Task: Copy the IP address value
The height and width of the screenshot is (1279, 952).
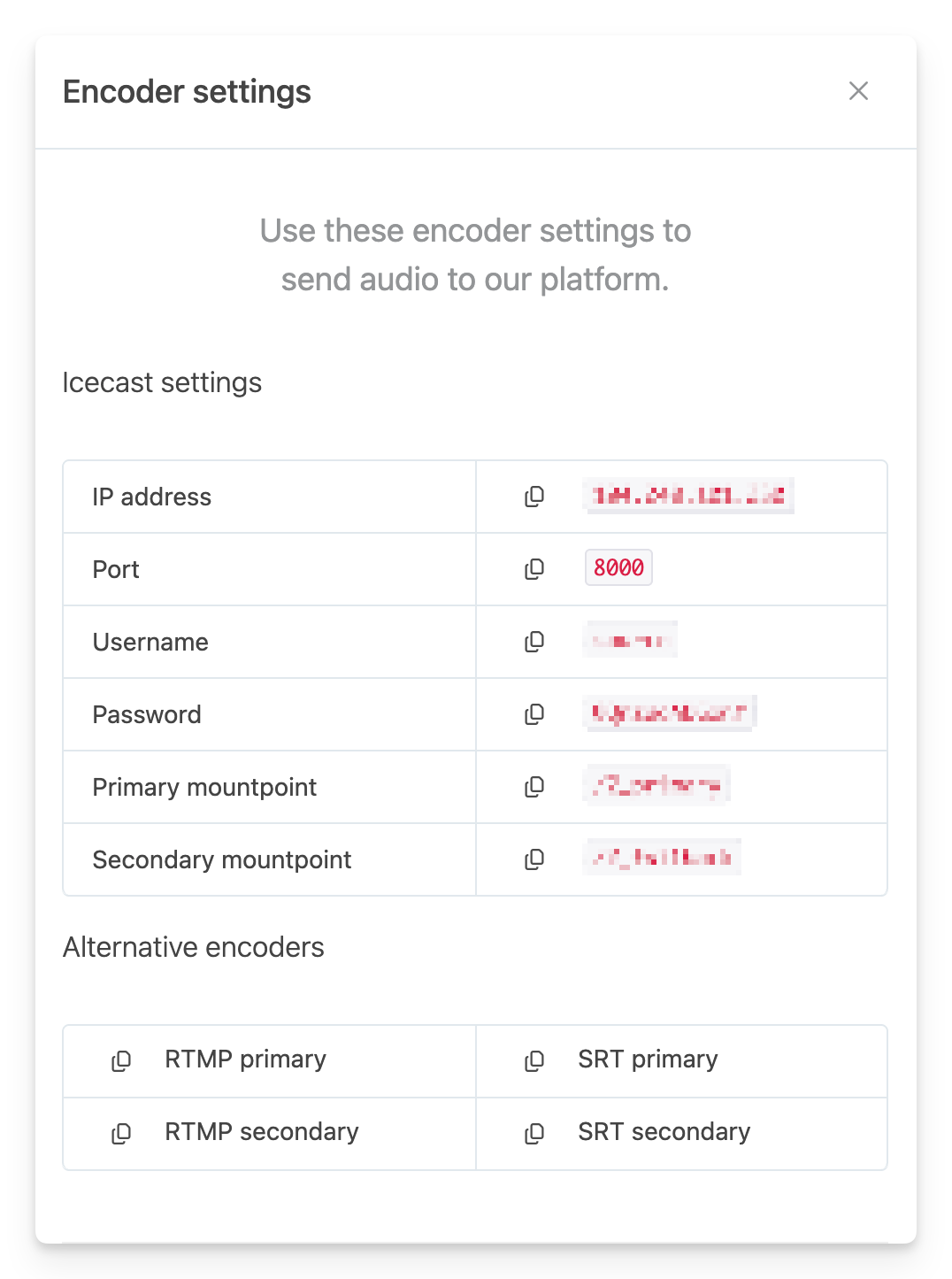Action: pos(534,497)
